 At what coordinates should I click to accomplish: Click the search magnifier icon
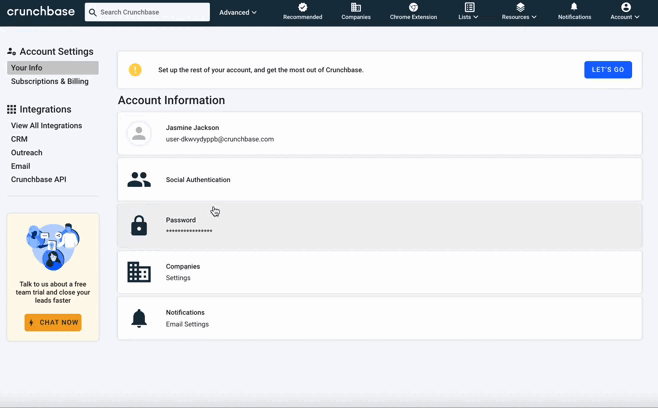93,12
